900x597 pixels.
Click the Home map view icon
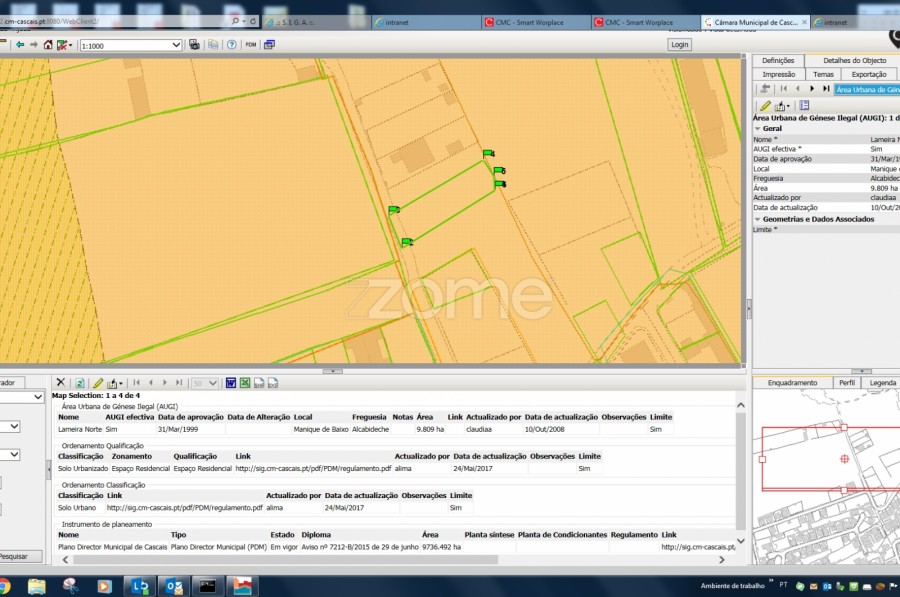point(47,45)
